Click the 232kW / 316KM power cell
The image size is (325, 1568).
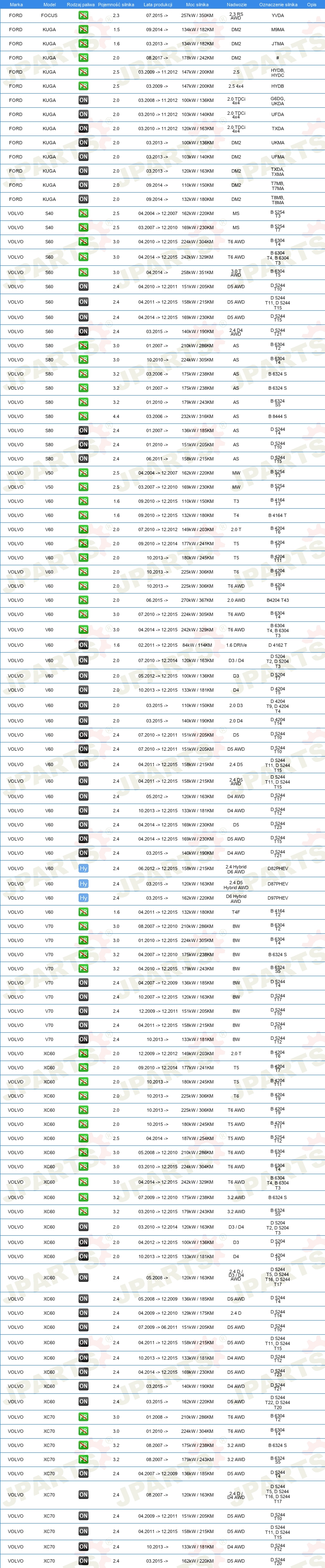(x=197, y=416)
